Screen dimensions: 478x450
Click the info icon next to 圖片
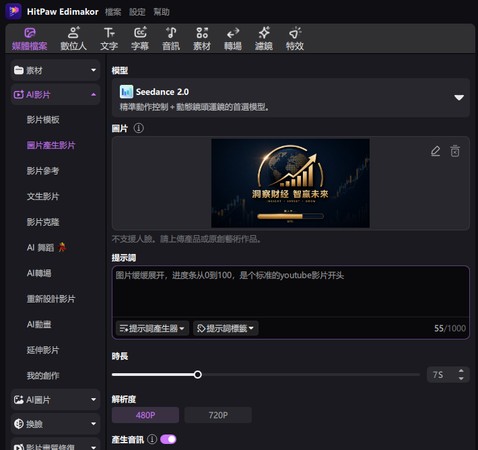point(139,128)
